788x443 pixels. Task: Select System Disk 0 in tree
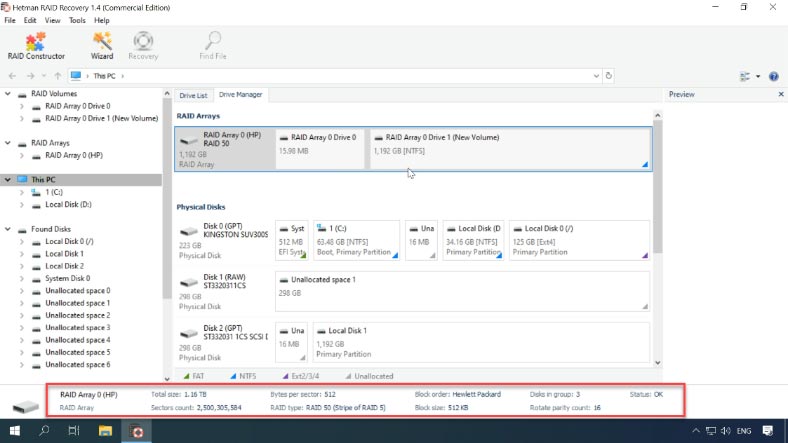(x=67, y=278)
